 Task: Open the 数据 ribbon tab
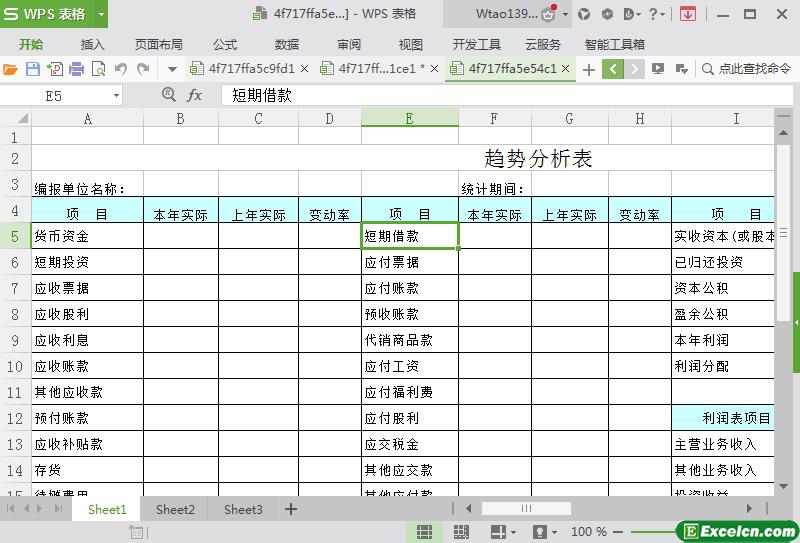[287, 44]
